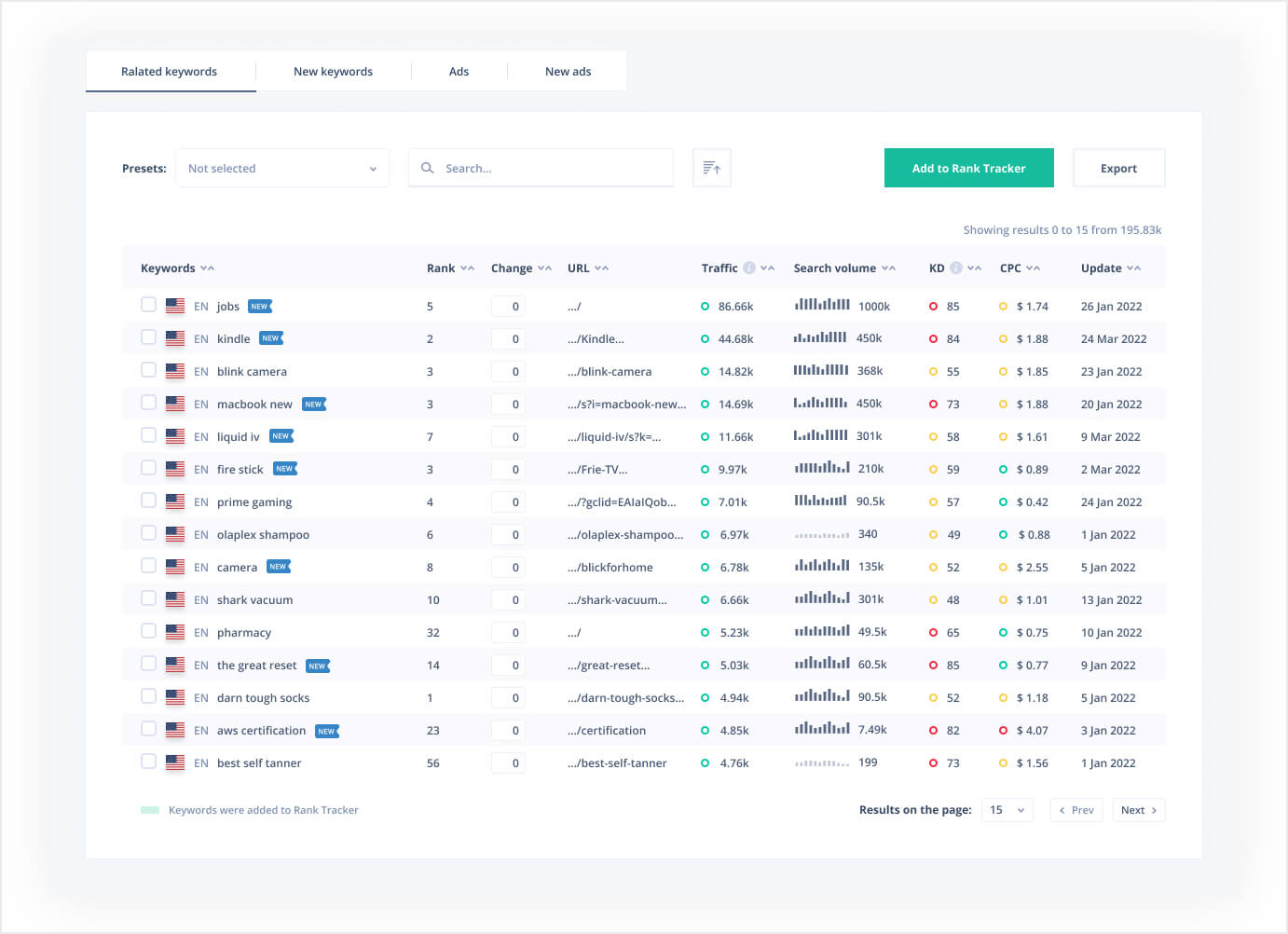Click the red KD indicator for jobs
Screen dimensions: 1288x934
click(933, 306)
